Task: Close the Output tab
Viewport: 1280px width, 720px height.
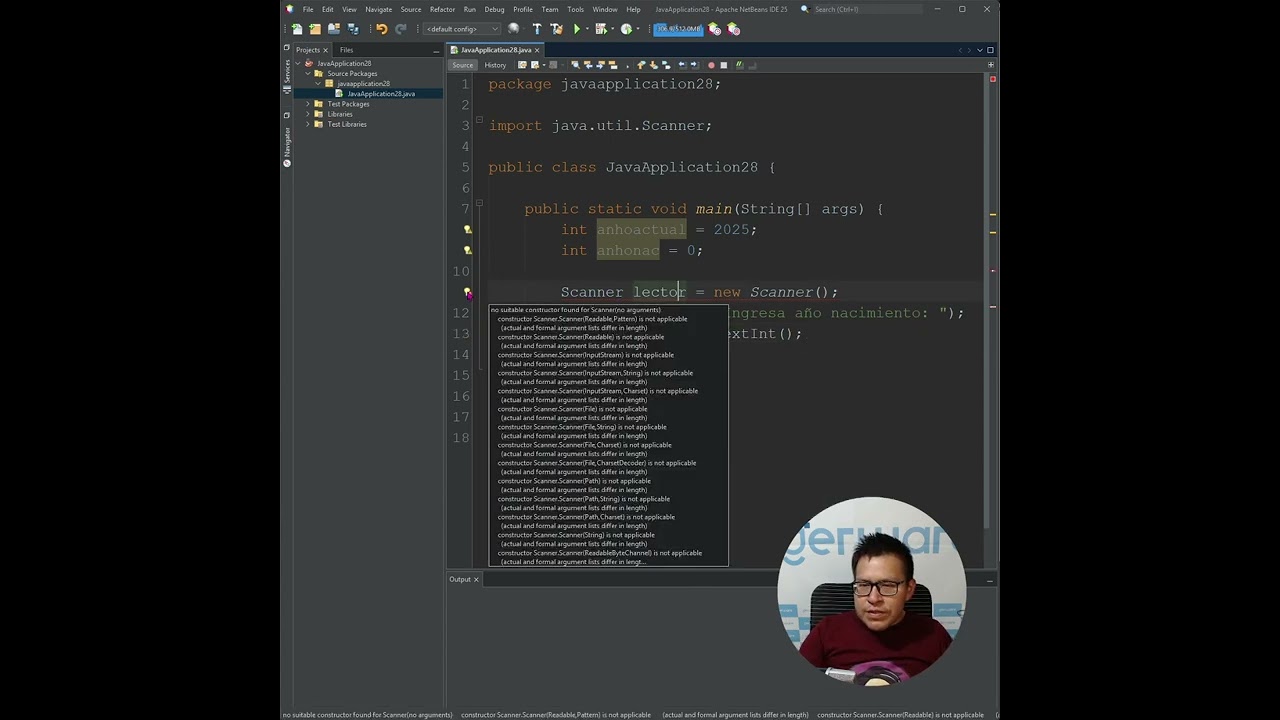Action: tap(476, 579)
